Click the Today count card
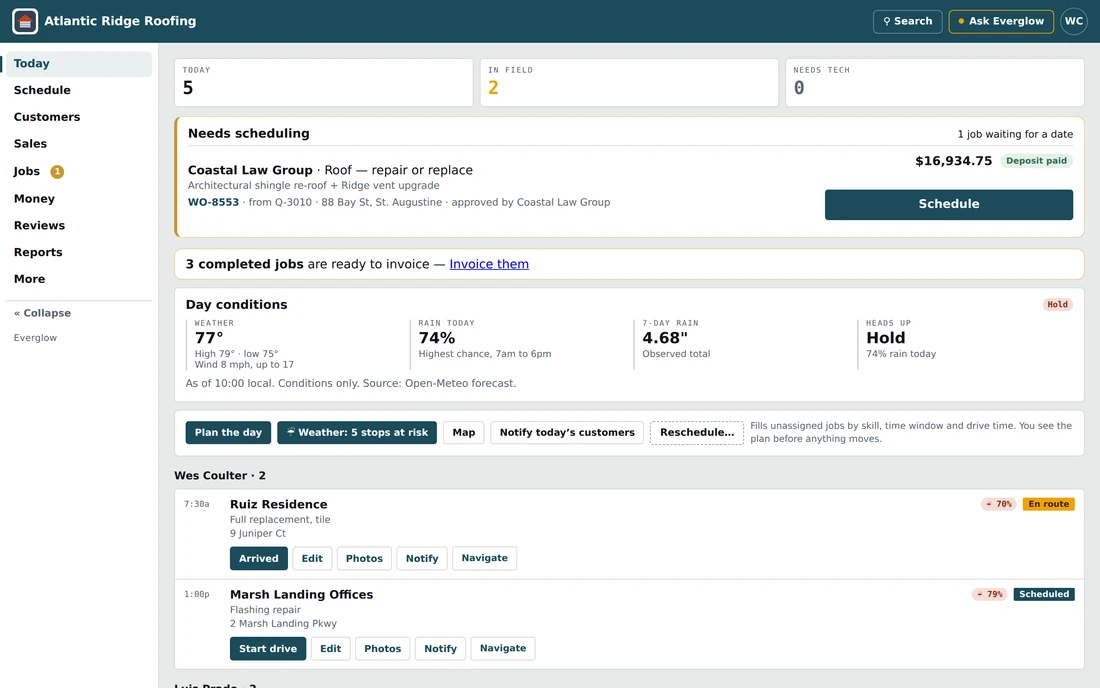Screen dimensions: 1100x688 coord(323,82)
